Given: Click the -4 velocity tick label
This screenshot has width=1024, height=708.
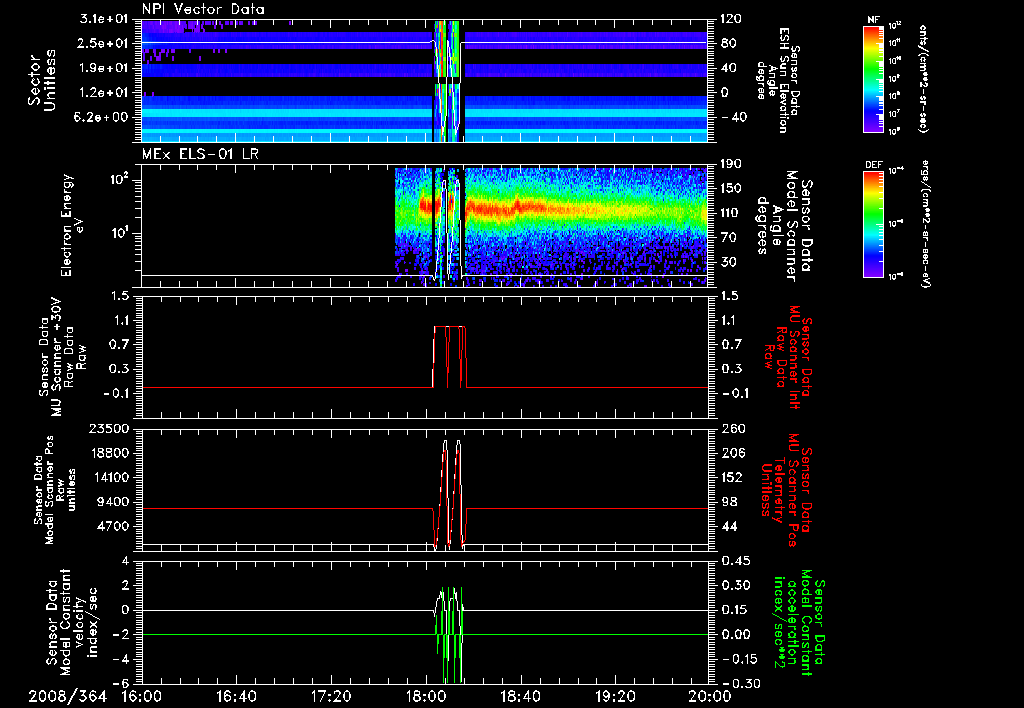Looking at the screenshot, I should (123, 659).
